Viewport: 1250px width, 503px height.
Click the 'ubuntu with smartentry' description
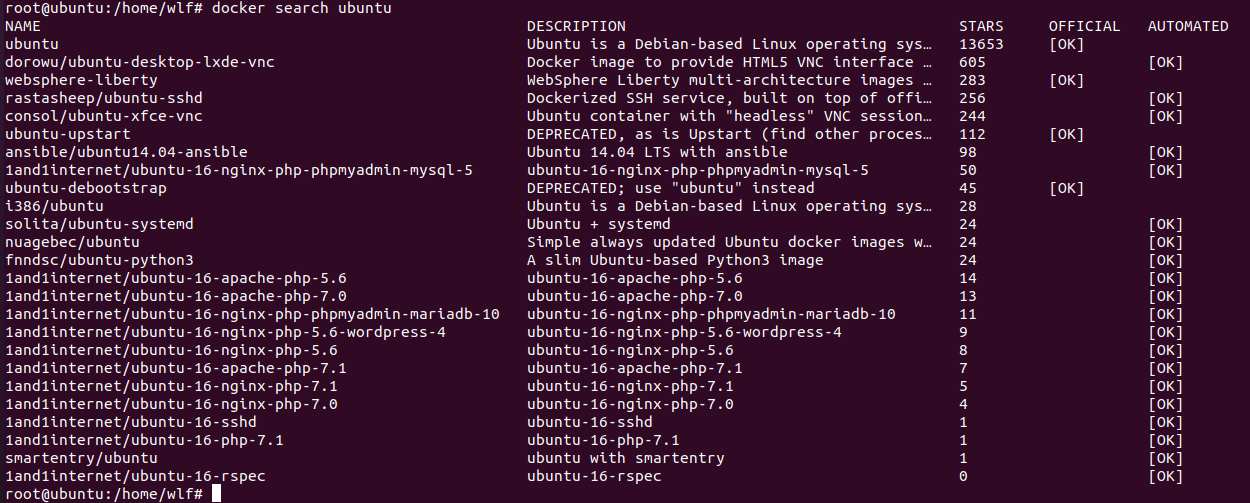point(626,459)
